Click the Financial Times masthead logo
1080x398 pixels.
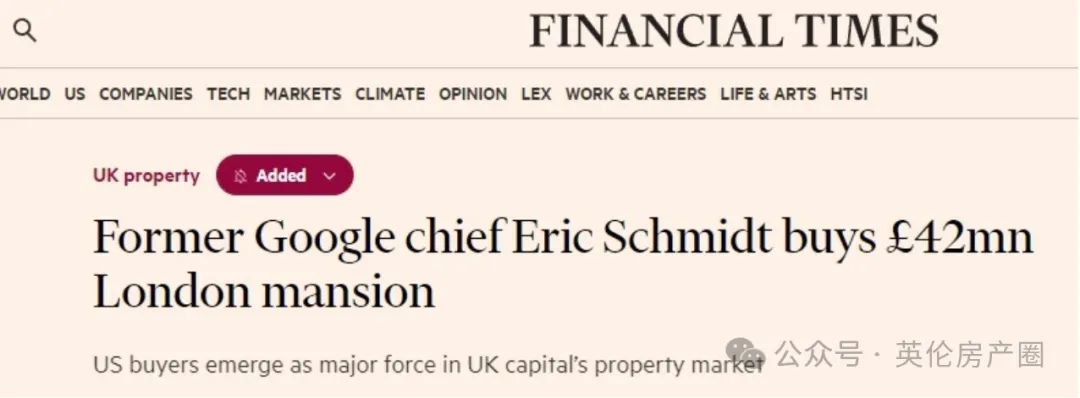[x=734, y=32]
